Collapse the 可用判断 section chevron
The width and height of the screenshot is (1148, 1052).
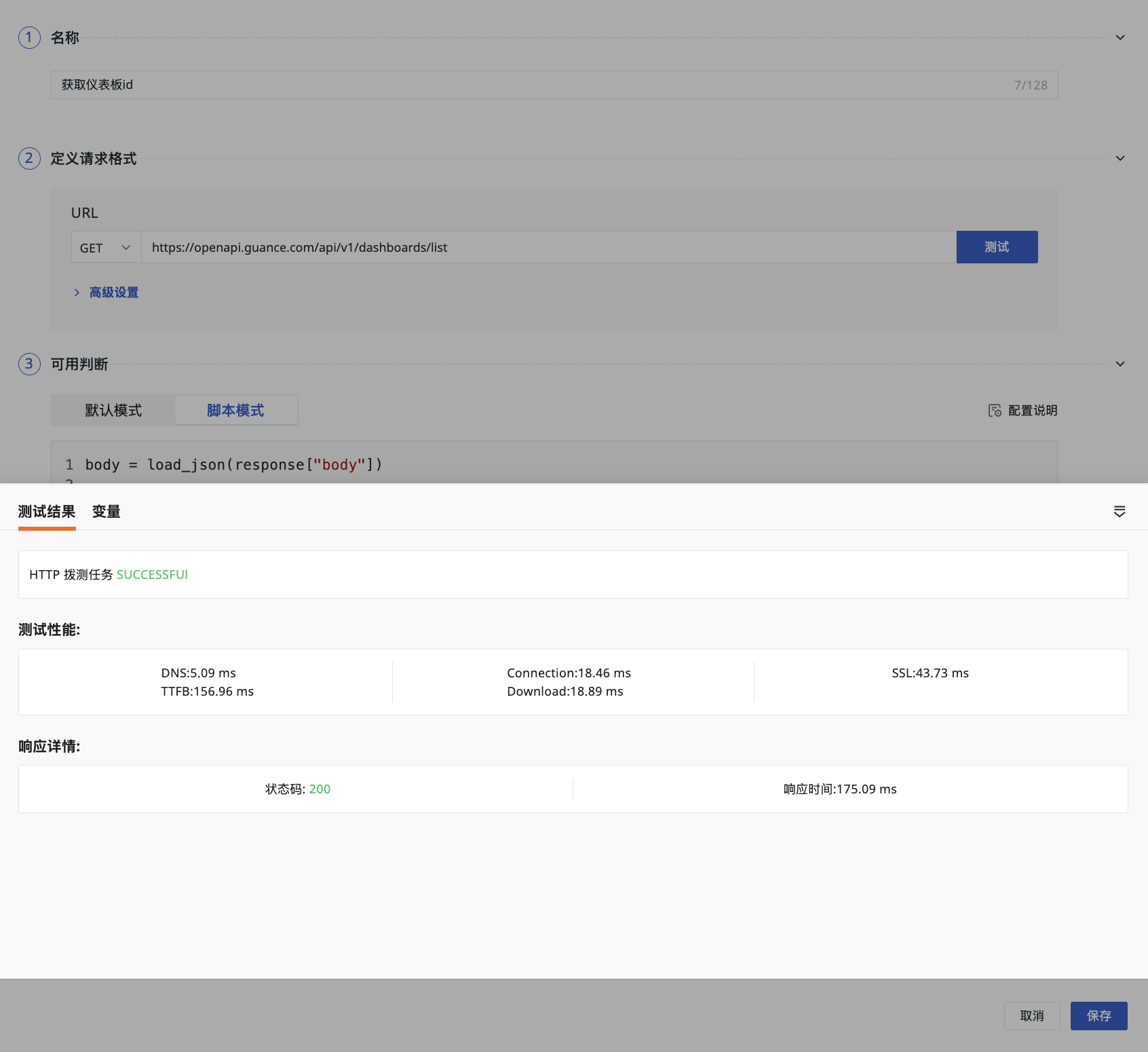pos(1120,364)
